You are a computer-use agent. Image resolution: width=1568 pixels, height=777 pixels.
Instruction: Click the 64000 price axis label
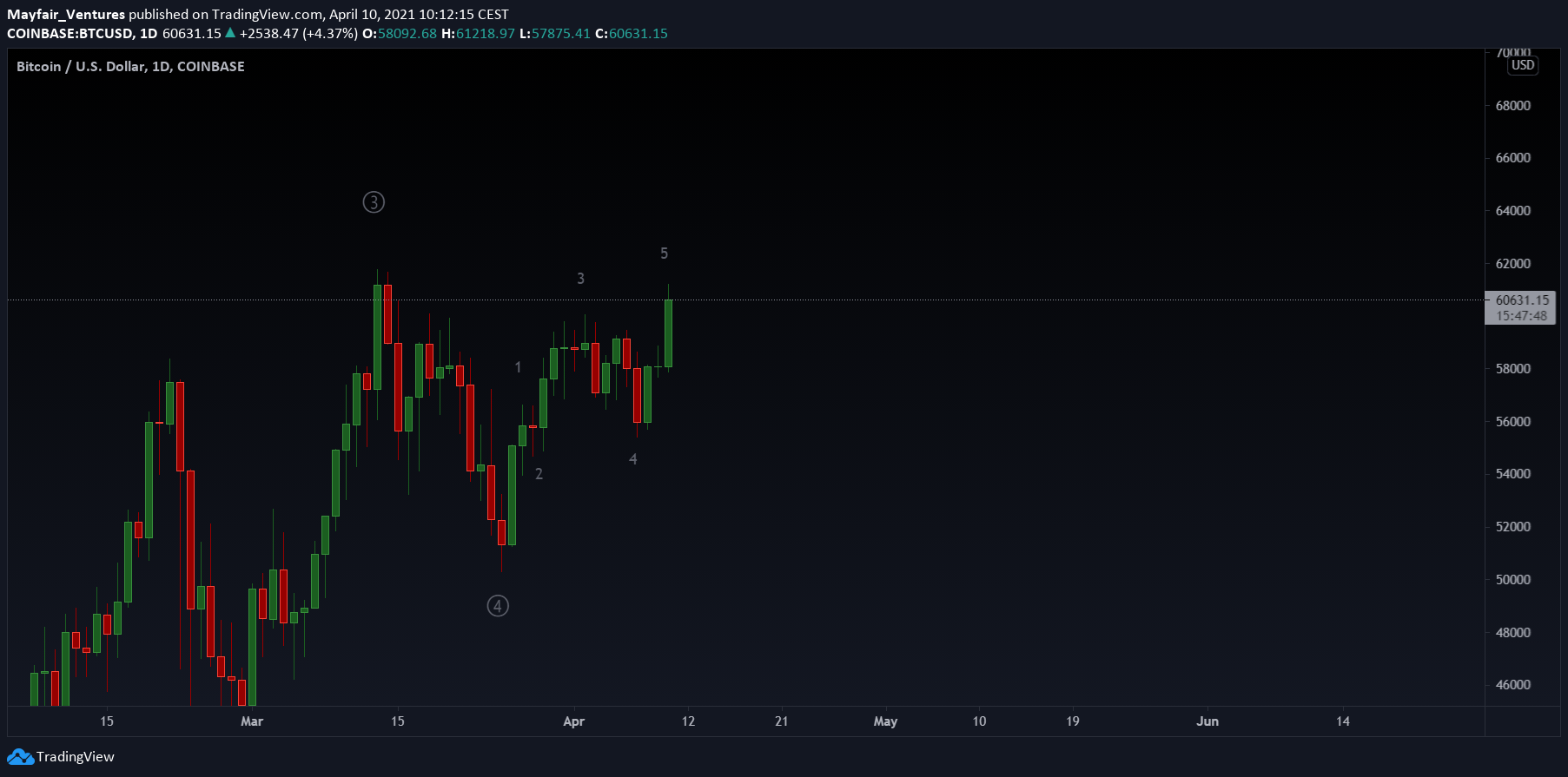(x=1513, y=211)
